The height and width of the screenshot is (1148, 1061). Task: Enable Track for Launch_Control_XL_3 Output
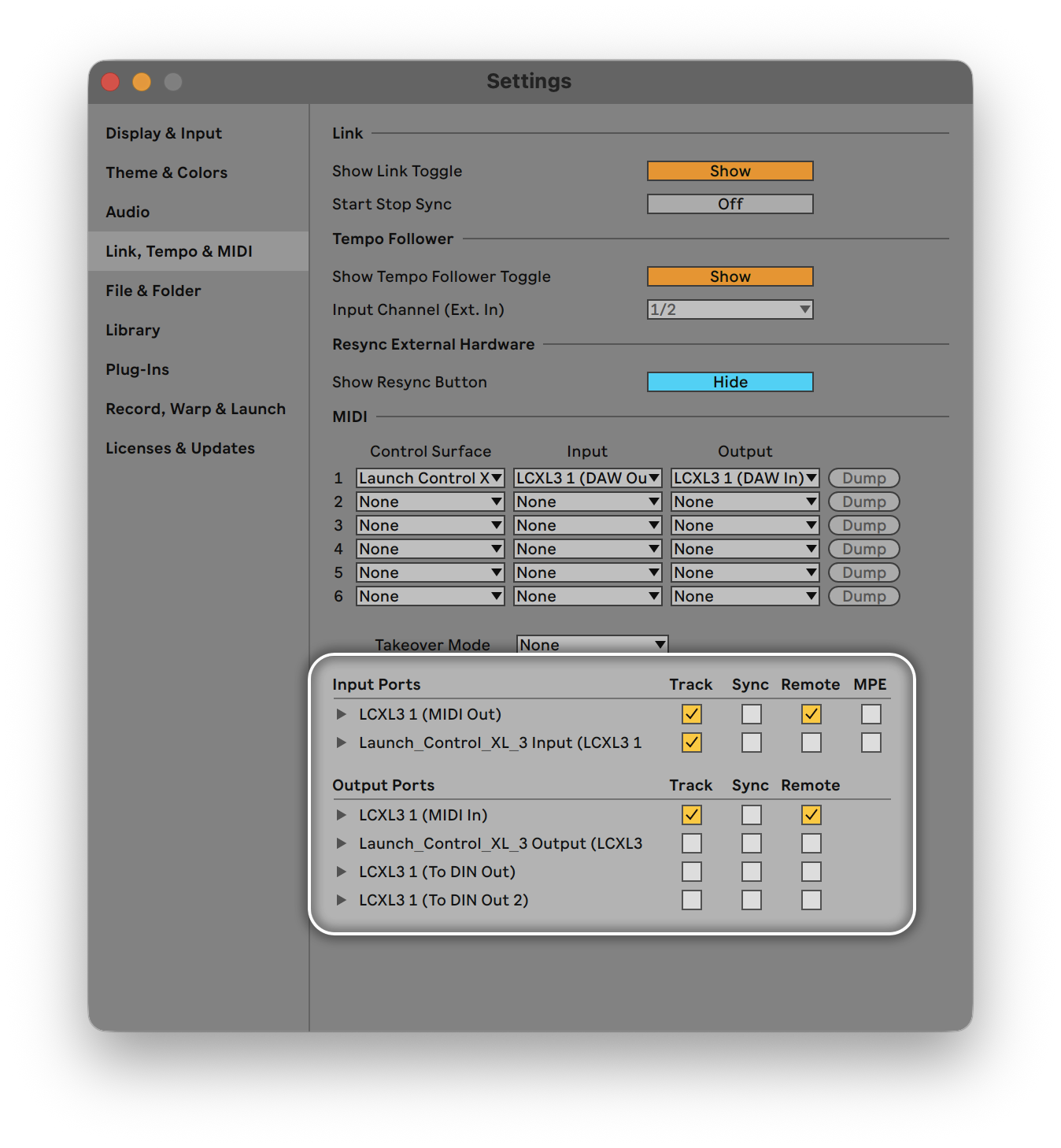pos(692,843)
